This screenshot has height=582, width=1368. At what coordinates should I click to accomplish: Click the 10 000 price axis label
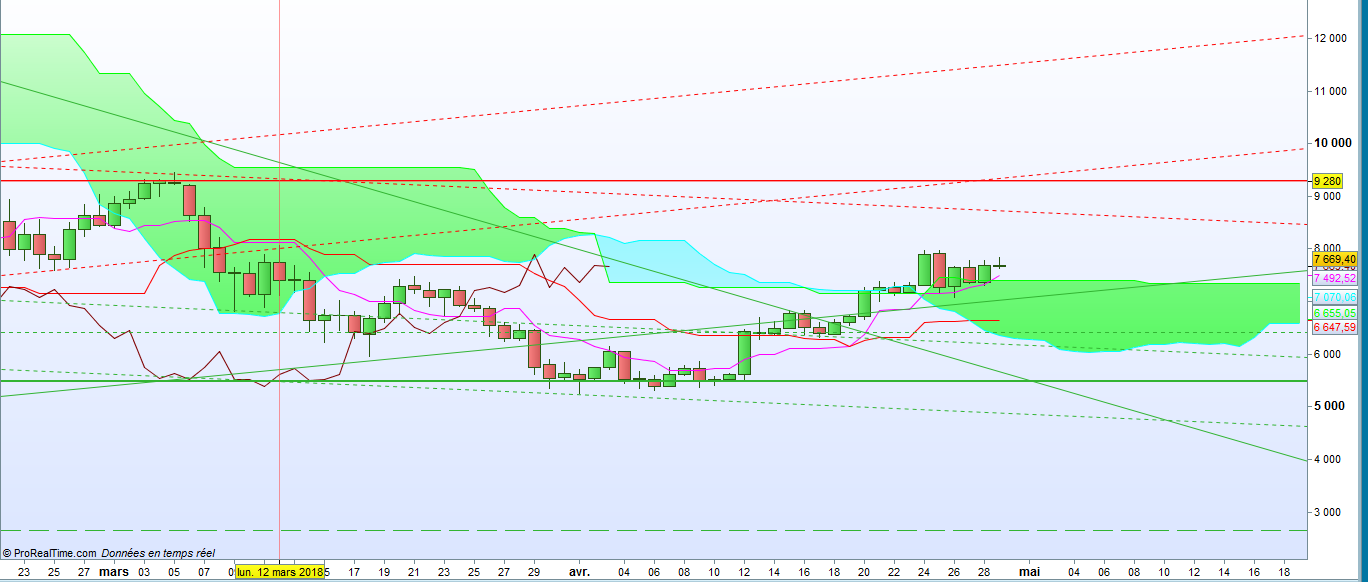[x=1334, y=144]
